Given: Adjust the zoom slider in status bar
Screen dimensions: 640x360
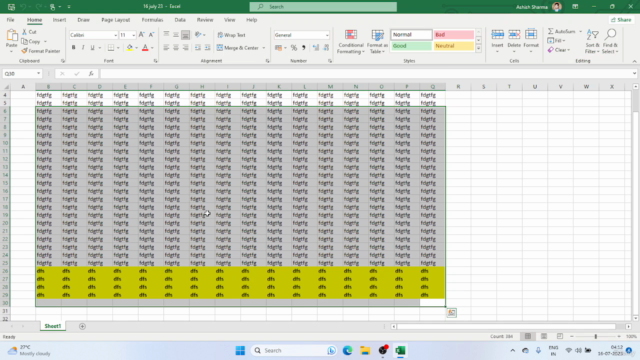Looking at the screenshot, I should point(596,336).
